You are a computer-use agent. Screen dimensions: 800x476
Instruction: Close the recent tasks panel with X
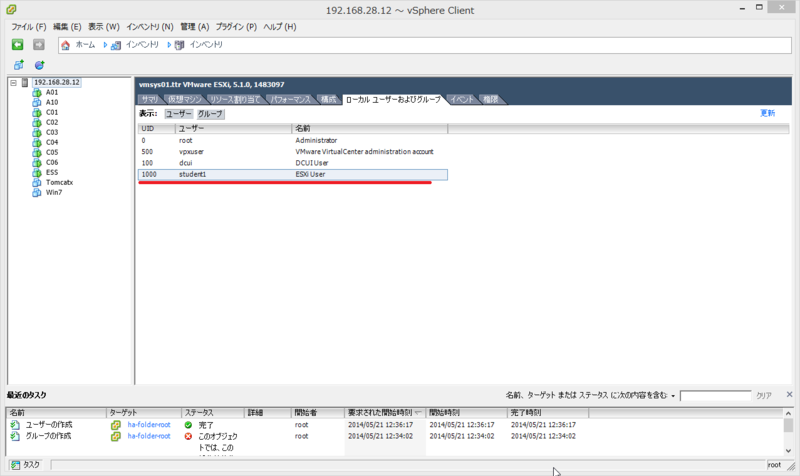coord(789,394)
